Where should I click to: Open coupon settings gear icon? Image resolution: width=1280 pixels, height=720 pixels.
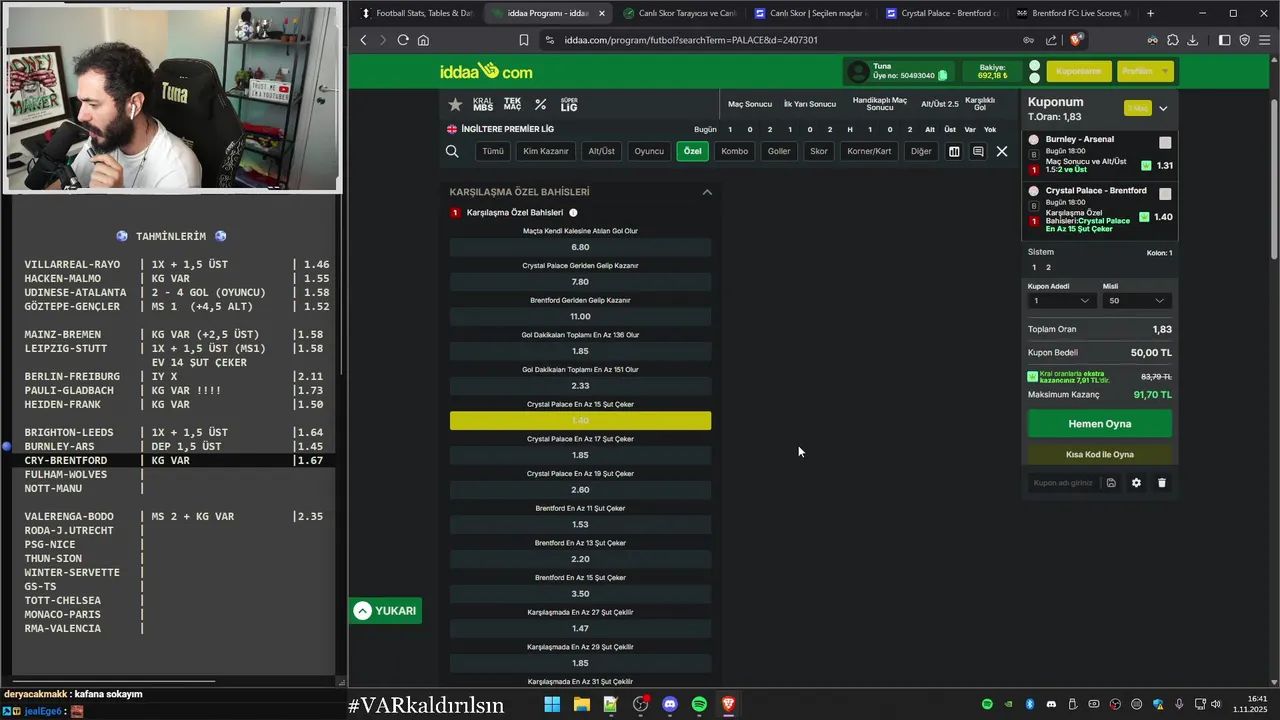(x=1136, y=483)
